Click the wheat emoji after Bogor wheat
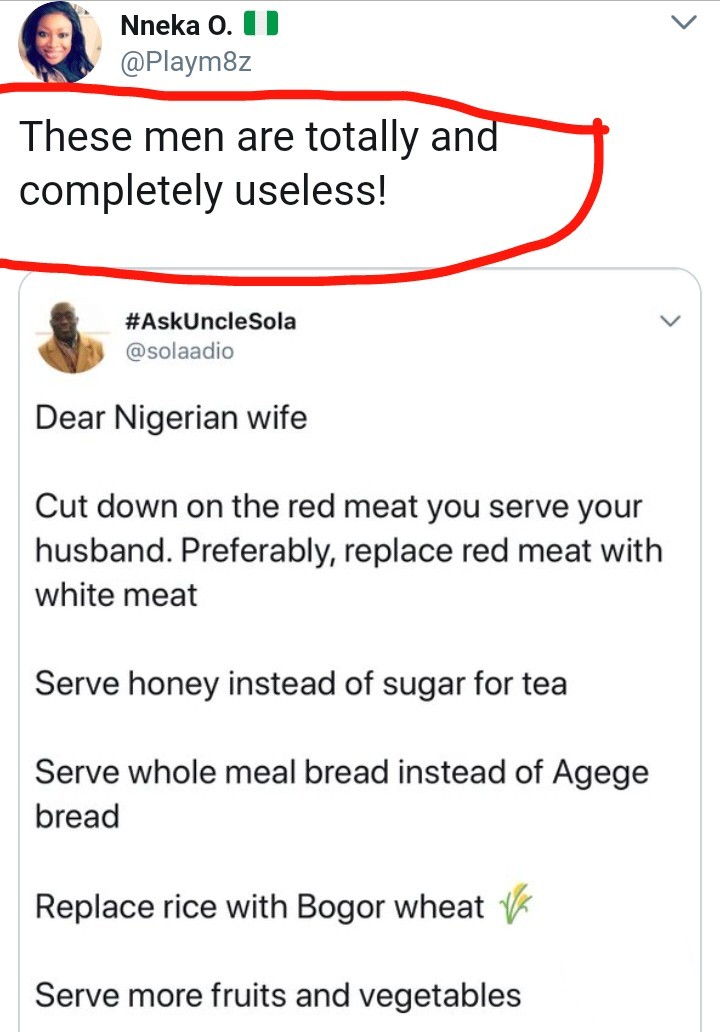 coord(516,907)
